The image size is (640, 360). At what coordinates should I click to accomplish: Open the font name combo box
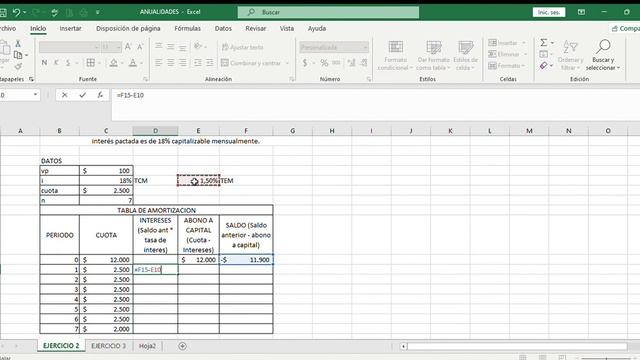click(69, 47)
